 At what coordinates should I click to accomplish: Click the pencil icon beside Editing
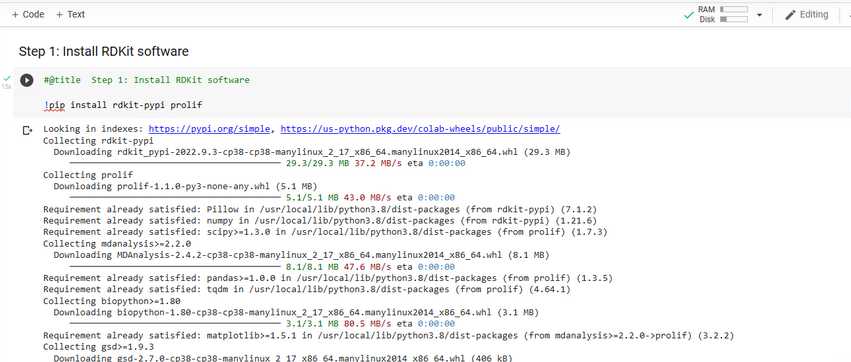tap(790, 15)
